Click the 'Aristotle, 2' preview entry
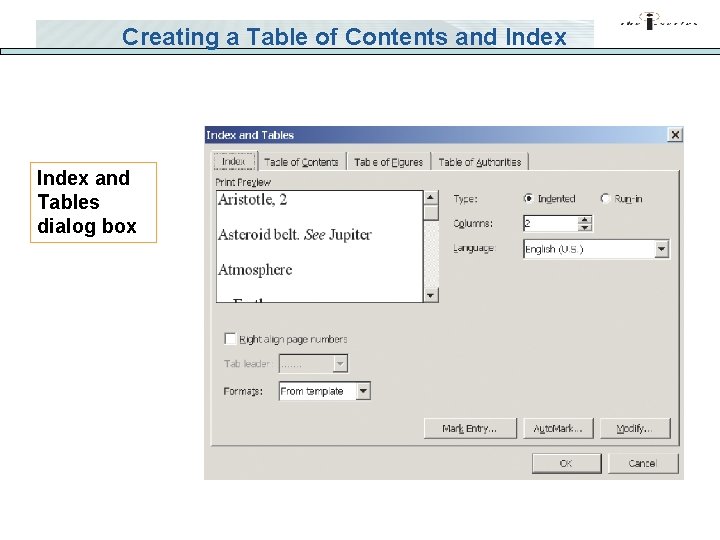Viewport: 720px width, 540px height. coord(253,199)
